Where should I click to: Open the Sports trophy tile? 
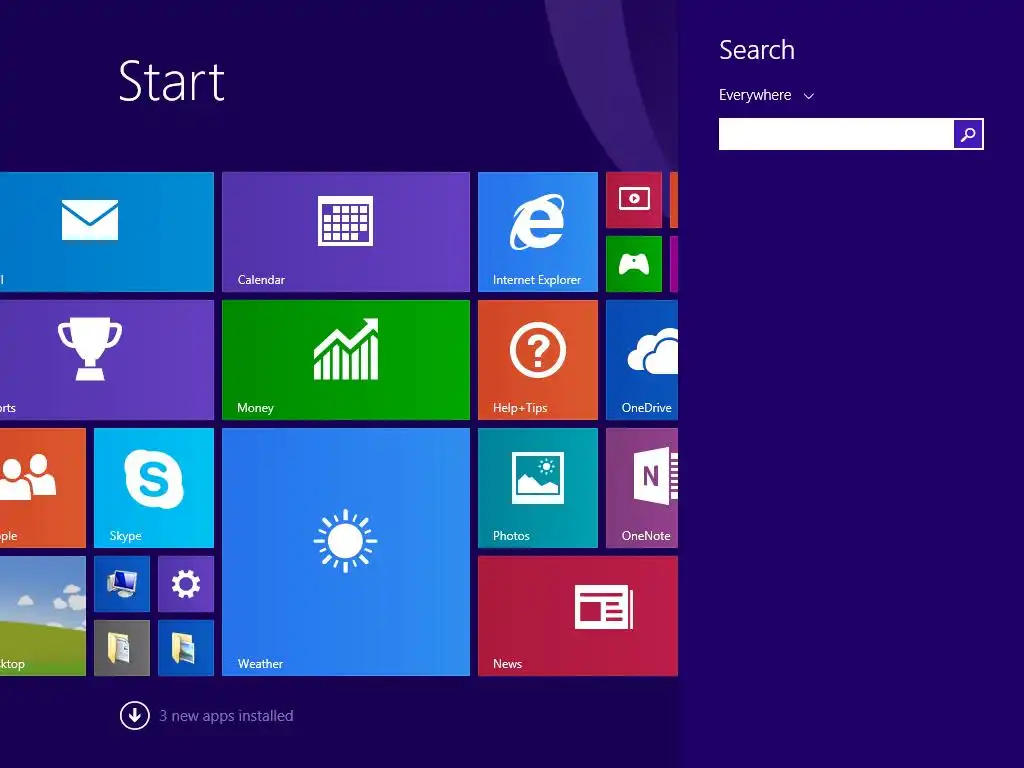click(106, 360)
